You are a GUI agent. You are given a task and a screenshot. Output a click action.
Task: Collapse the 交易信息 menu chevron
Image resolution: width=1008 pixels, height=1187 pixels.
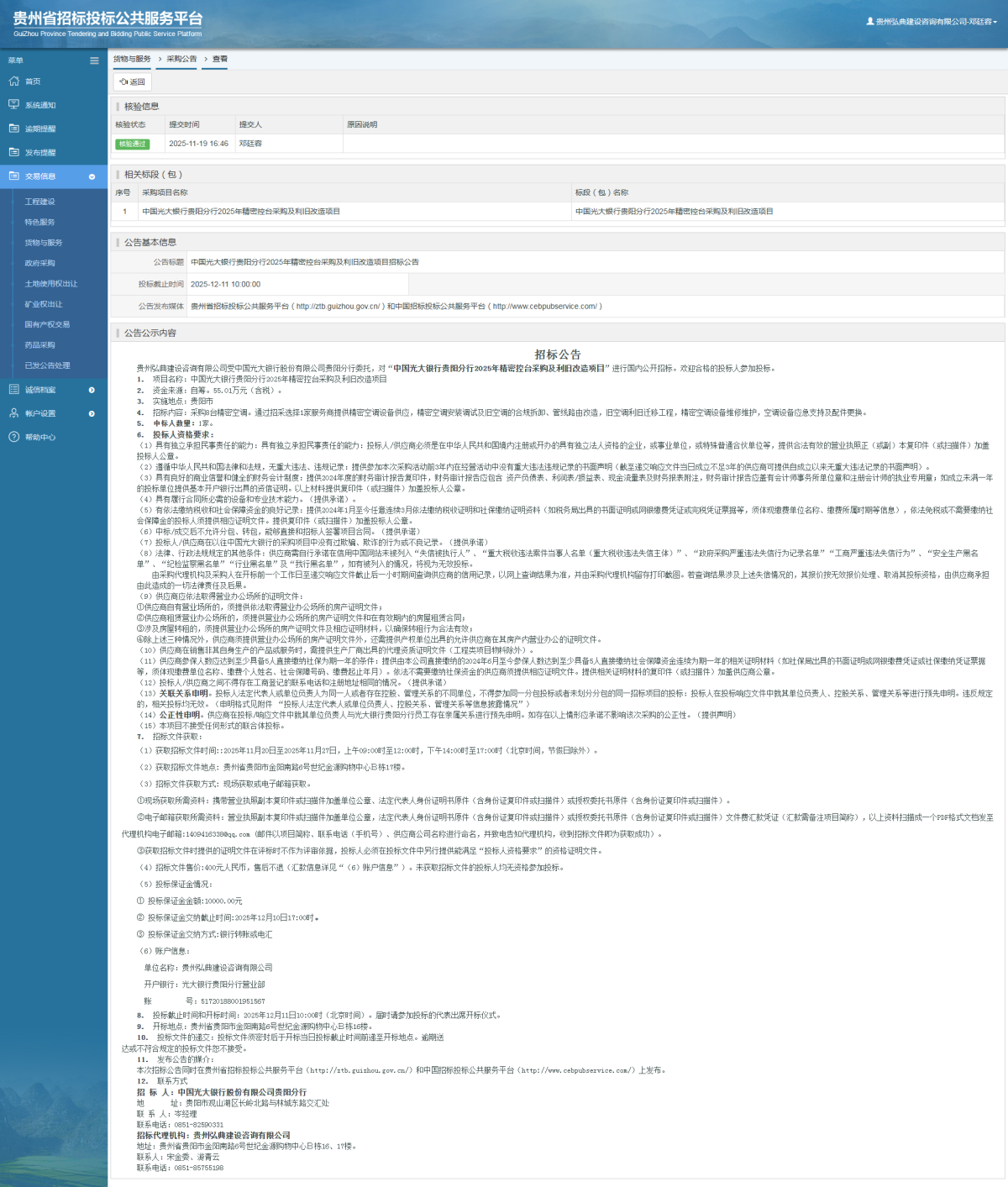(92, 176)
